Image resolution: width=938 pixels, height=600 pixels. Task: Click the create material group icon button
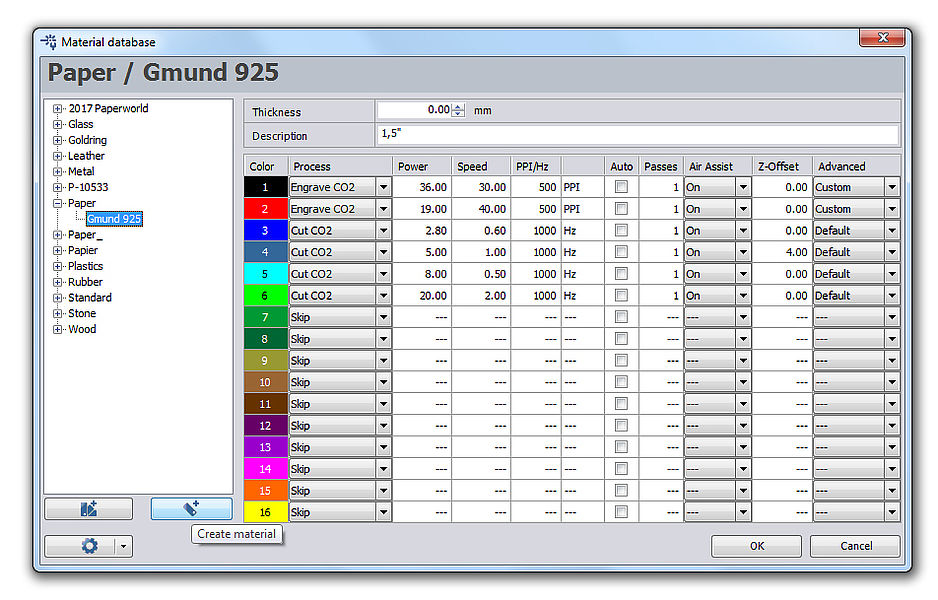pyautogui.click(x=88, y=509)
